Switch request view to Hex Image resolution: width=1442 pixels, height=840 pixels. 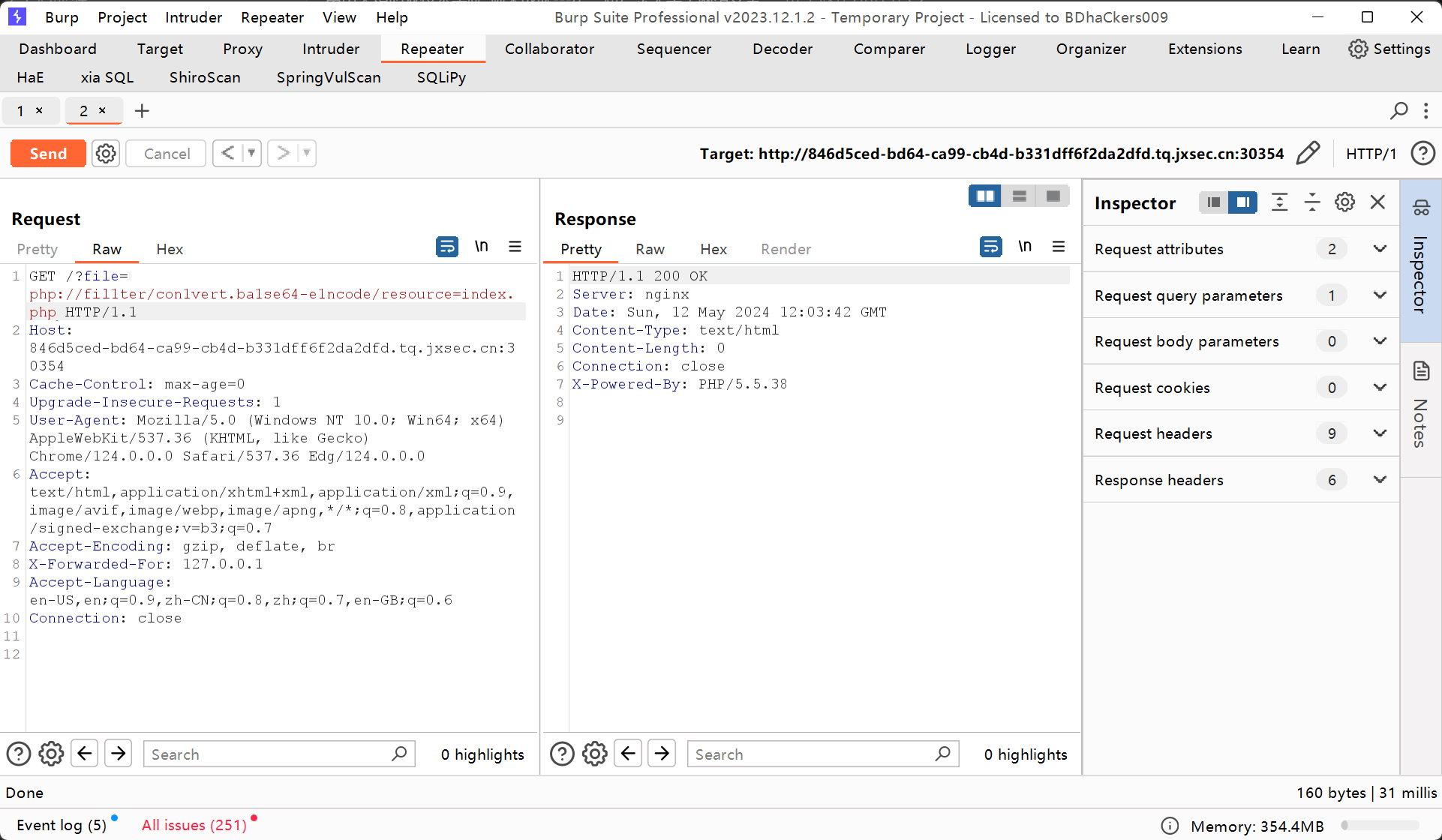170,249
